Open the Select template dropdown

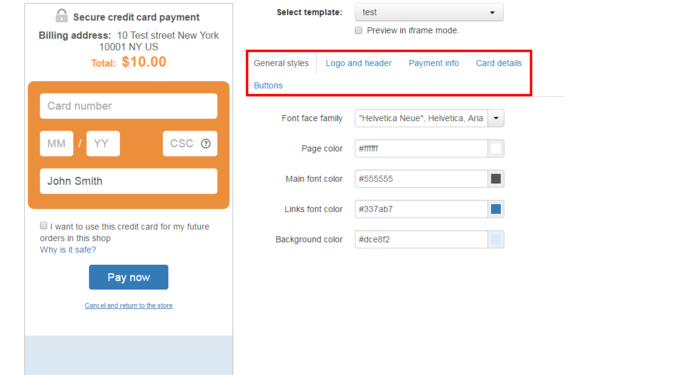click(x=429, y=12)
